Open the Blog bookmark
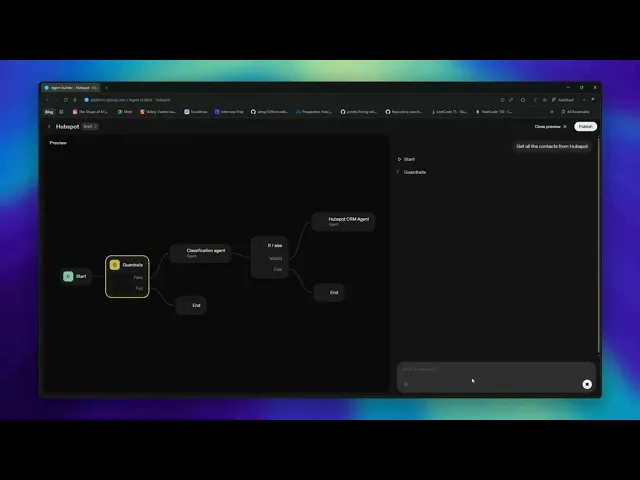Screen dimensions: 640x480 coord(49,112)
